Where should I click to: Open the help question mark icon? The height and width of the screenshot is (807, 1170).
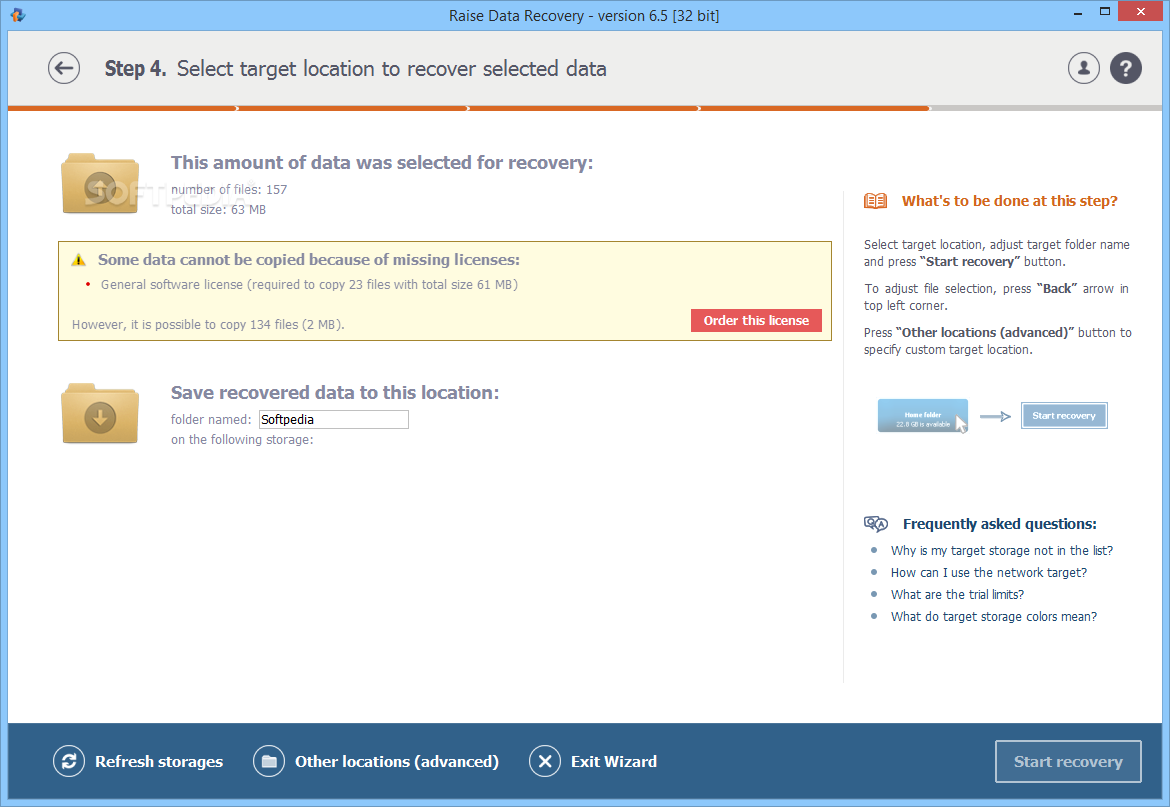(1125, 69)
